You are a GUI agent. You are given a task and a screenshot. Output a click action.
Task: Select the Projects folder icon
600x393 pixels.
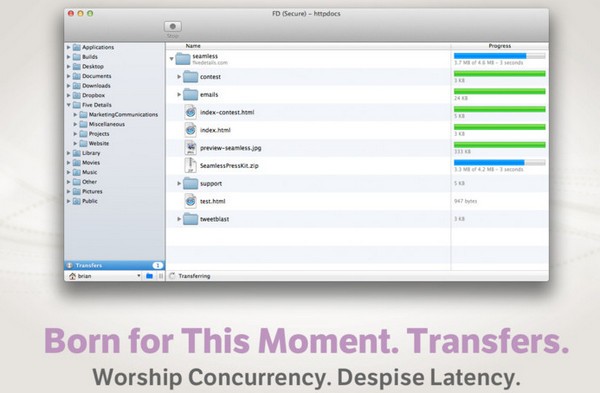coord(83,134)
